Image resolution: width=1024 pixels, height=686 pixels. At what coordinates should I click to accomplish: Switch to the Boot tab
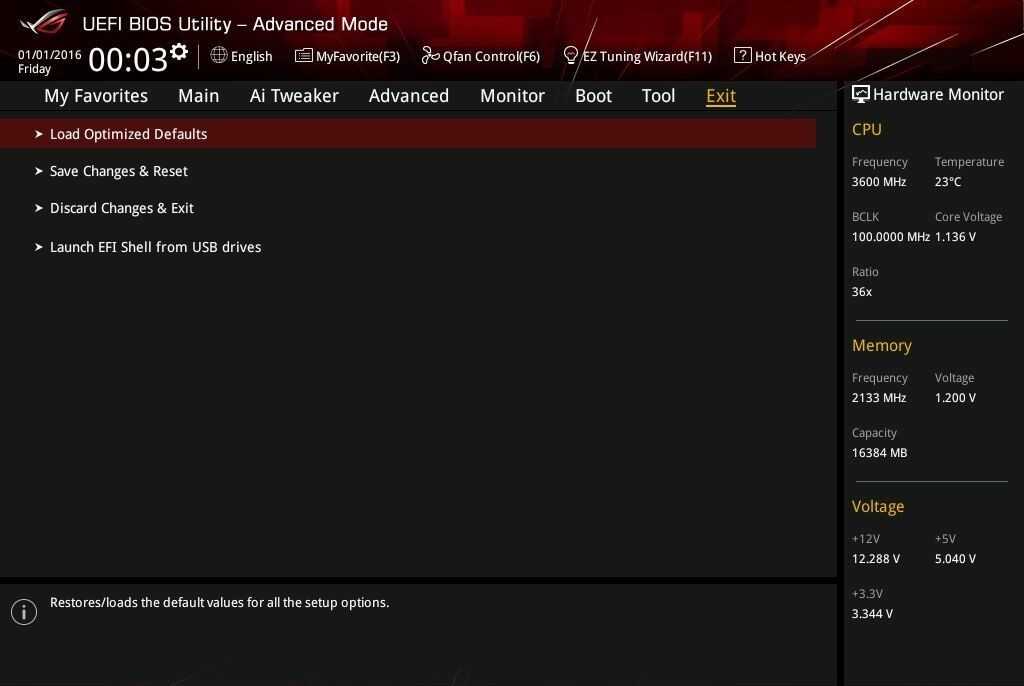point(593,96)
